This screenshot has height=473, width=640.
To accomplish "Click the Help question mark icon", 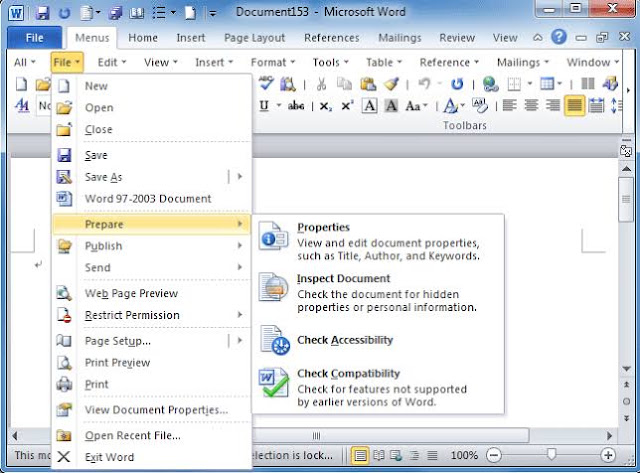I will (x=558, y=37).
